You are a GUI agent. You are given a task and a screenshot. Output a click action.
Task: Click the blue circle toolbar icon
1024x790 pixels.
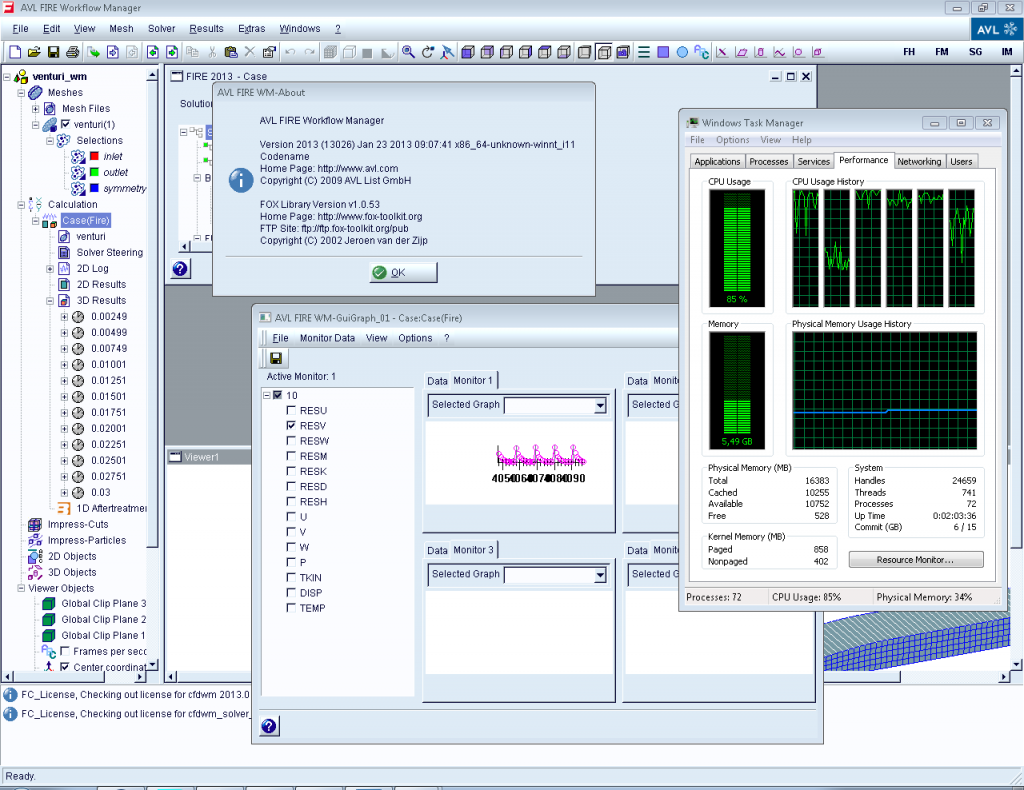point(682,52)
